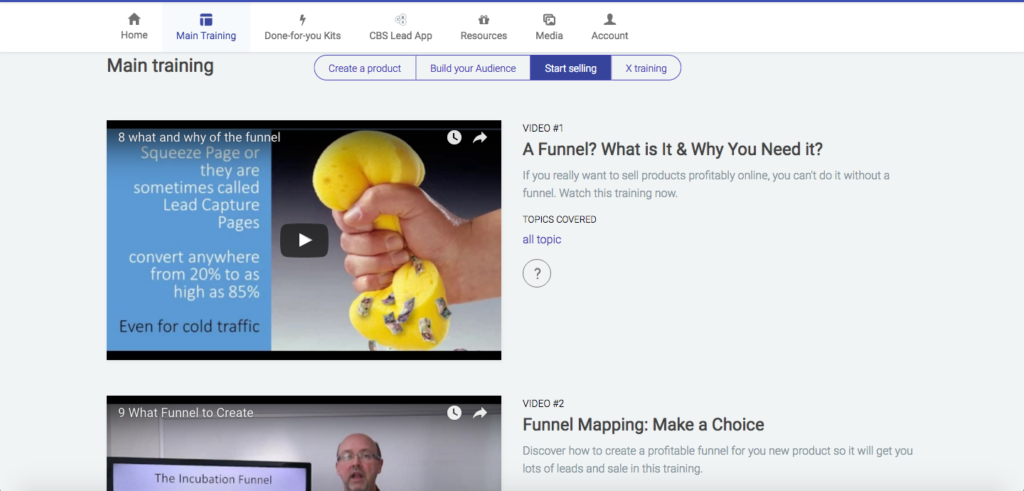Click the Resources gift icon
The image size is (1024, 491).
point(483,20)
